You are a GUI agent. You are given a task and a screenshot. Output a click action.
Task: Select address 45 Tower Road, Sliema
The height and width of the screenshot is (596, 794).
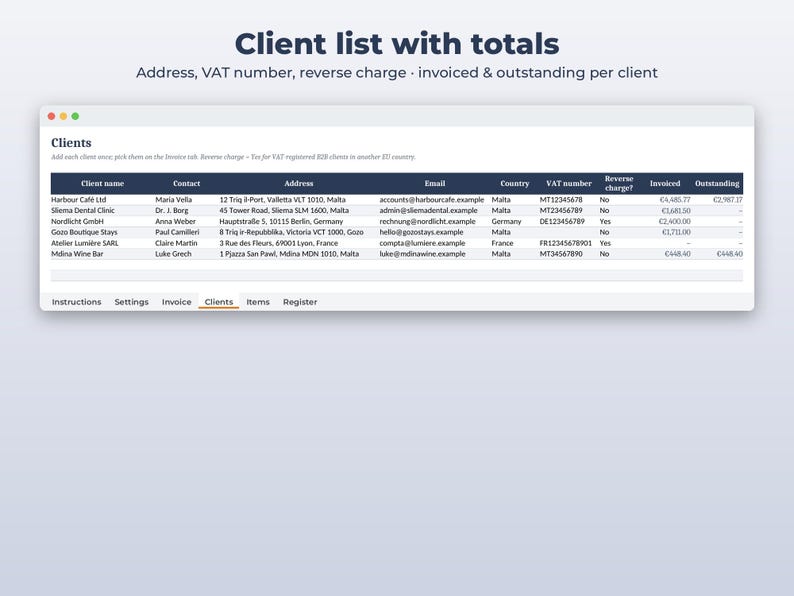point(284,211)
